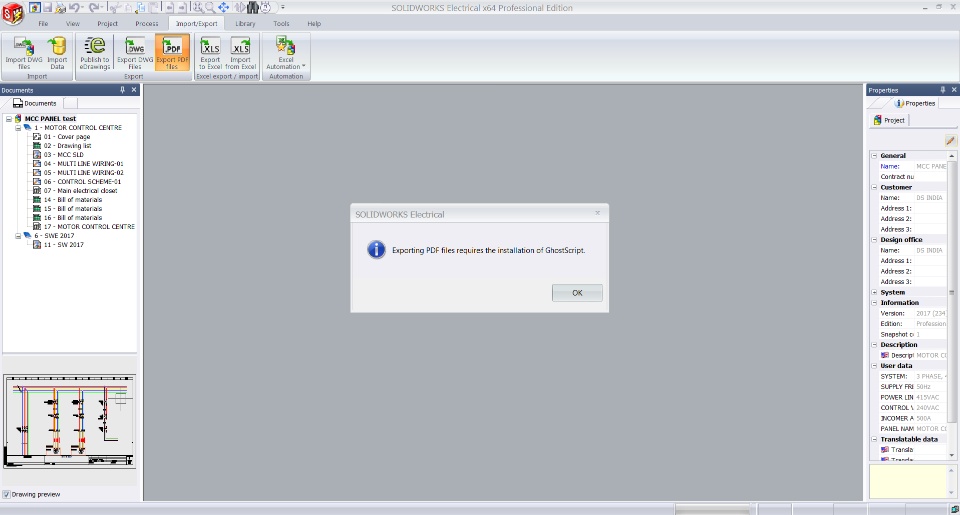
Task: Click Export to Excel XLS icon
Action: (210, 54)
